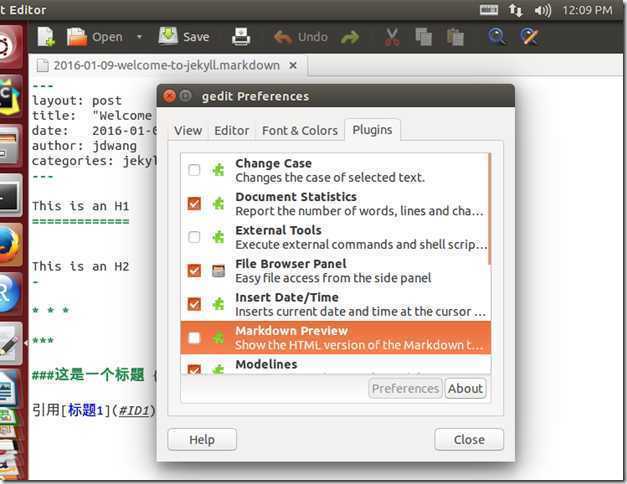Enable the Markdown Preview plugin checkbox
627x484 pixels.
click(x=194, y=338)
